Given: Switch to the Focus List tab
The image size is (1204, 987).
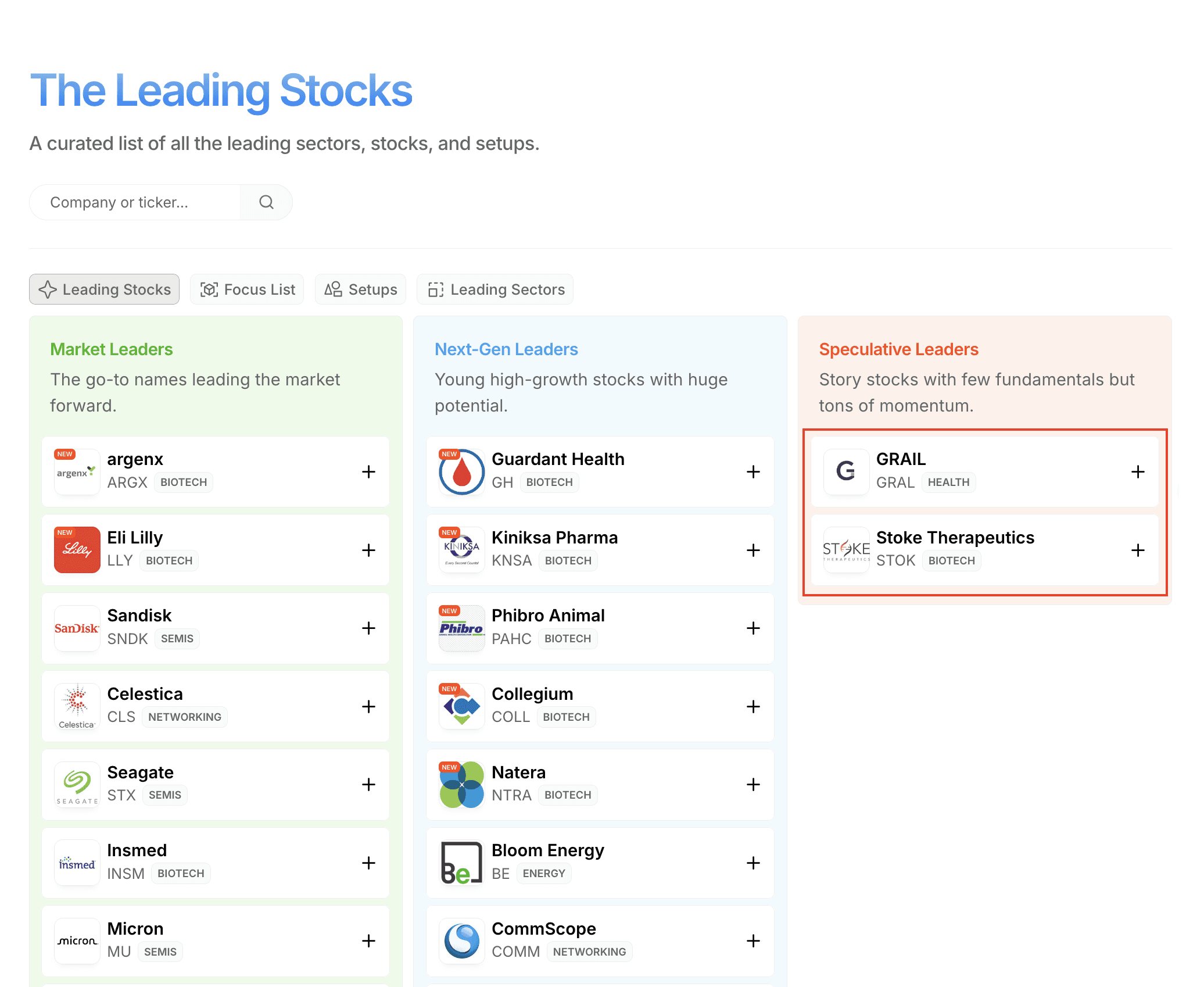Looking at the screenshot, I should [246, 289].
